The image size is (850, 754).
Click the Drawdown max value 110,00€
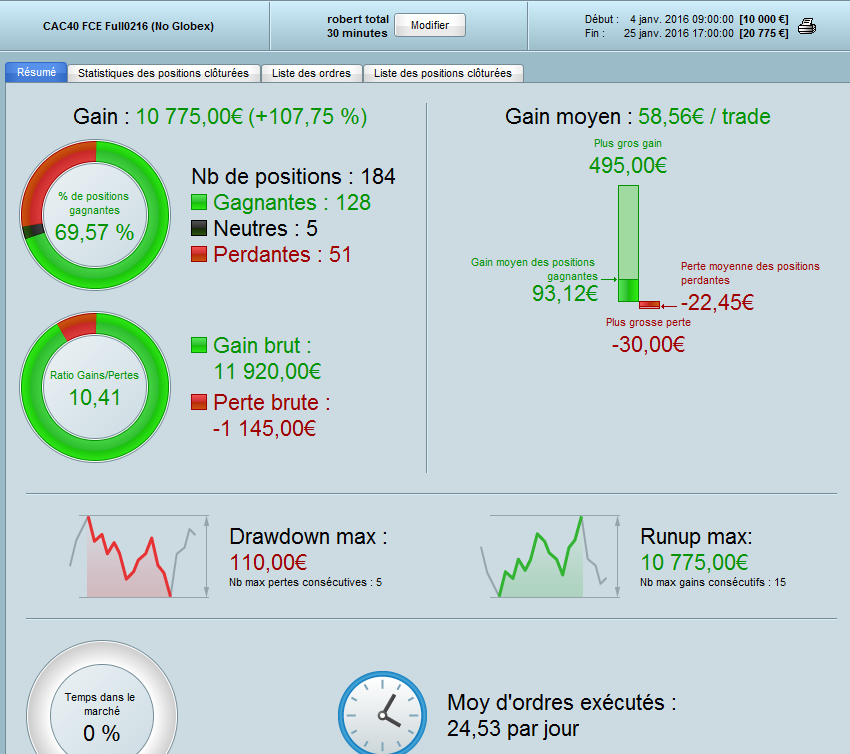(x=268, y=562)
